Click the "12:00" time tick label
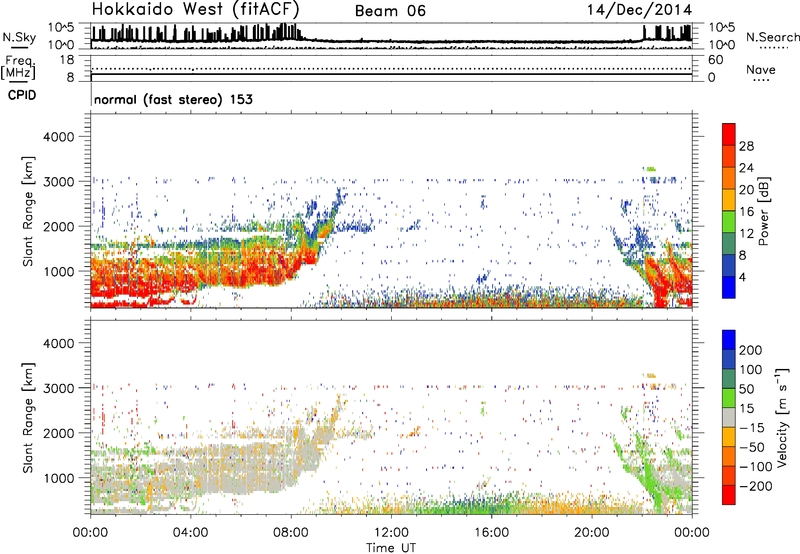Image resolution: width=800 pixels, height=554 pixels. (x=391, y=533)
